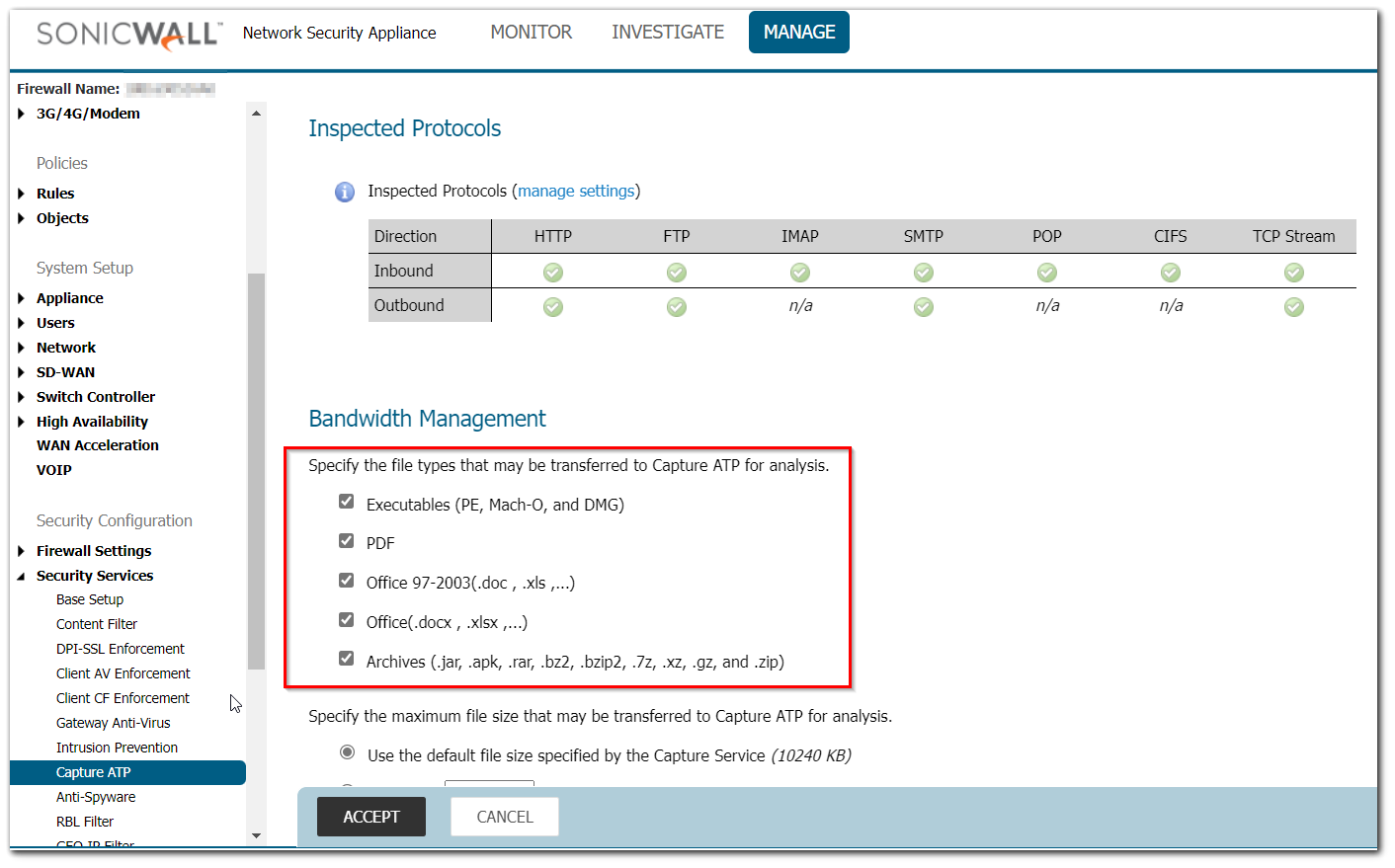Click the Outbound FTP green check icon
The height and width of the screenshot is (868, 1395).
click(x=677, y=307)
